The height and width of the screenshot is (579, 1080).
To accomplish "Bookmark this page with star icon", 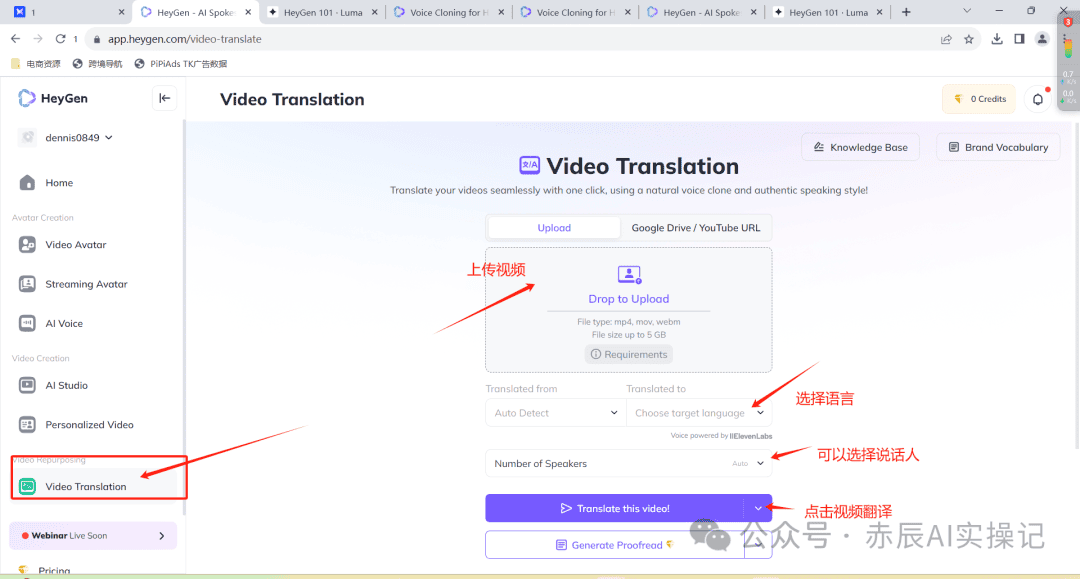I will (969, 39).
